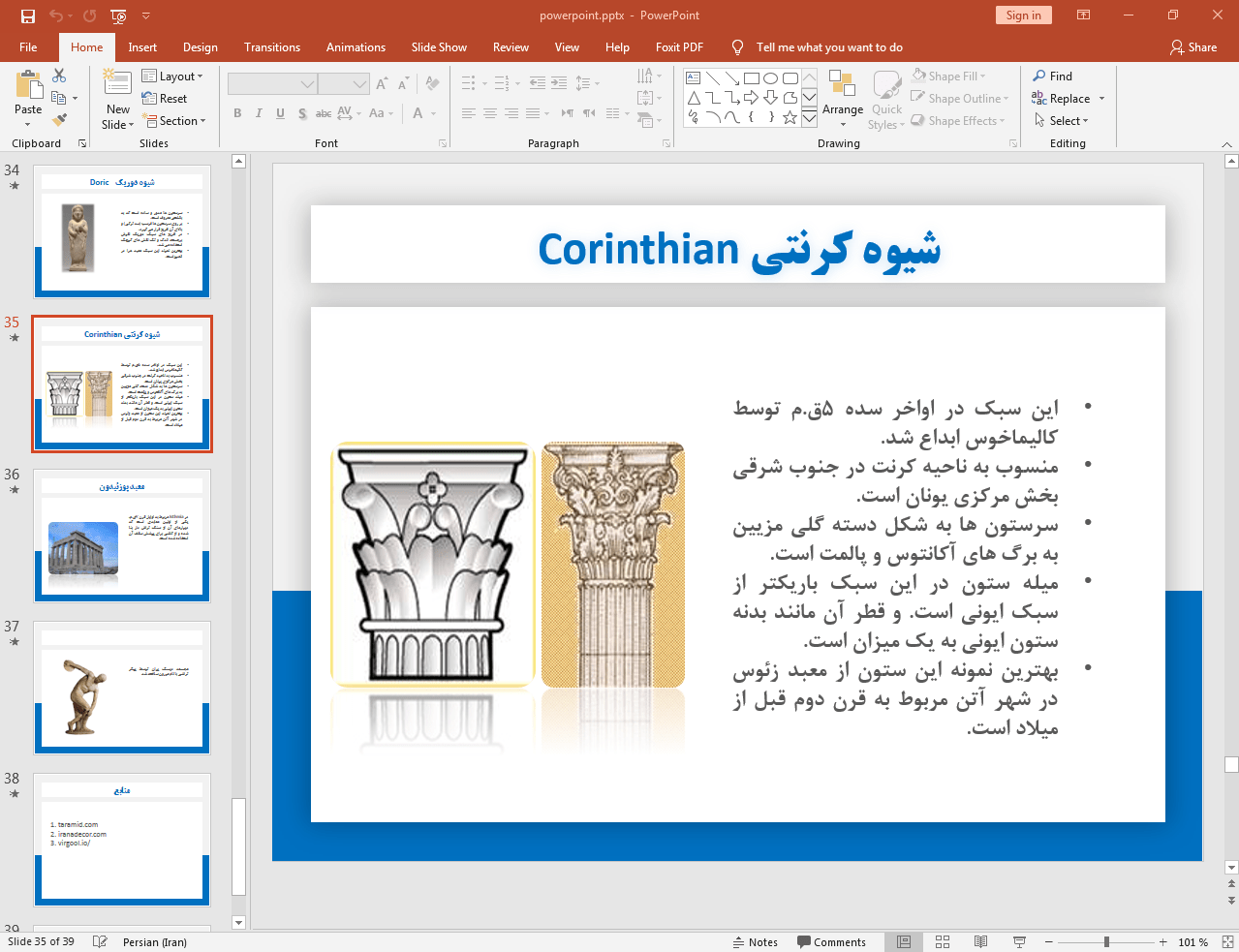Click Fit slide to window icon

1227,942
